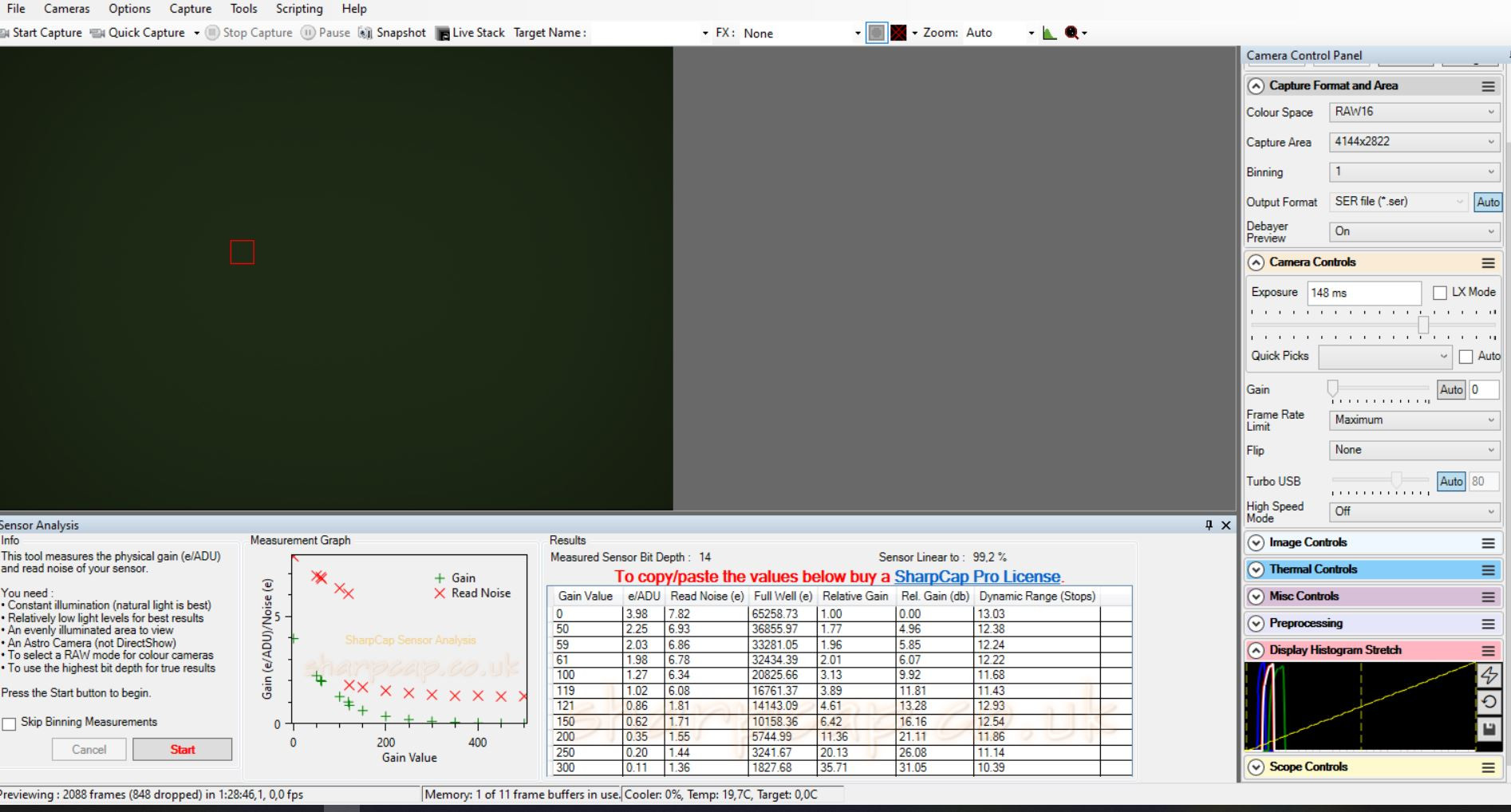The image size is (1511, 812).
Task: Tick the Auto checkbox beside Quick Picks
Action: pos(1466,357)
